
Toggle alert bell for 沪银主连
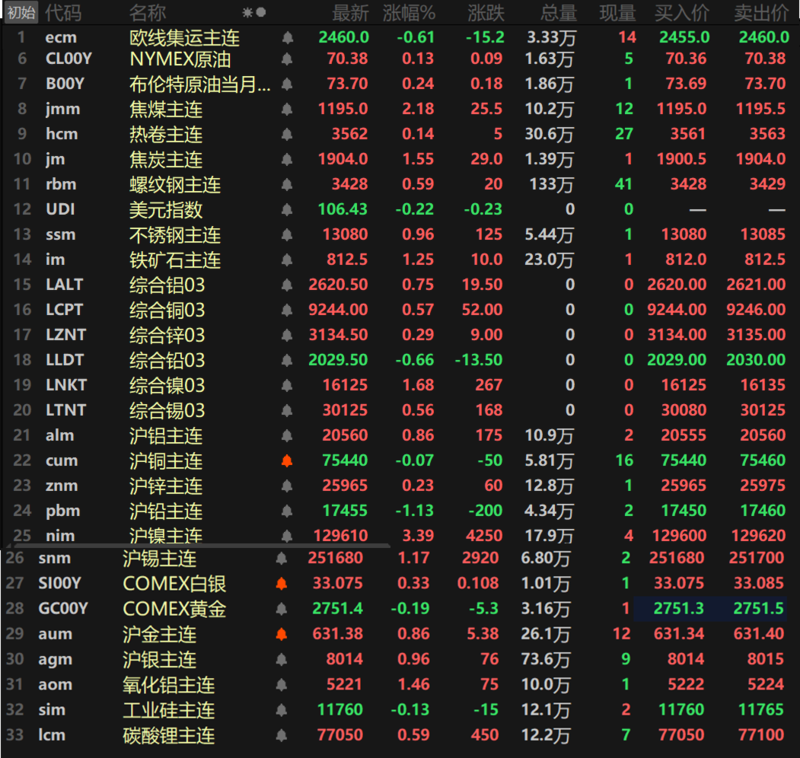(281, 659)
